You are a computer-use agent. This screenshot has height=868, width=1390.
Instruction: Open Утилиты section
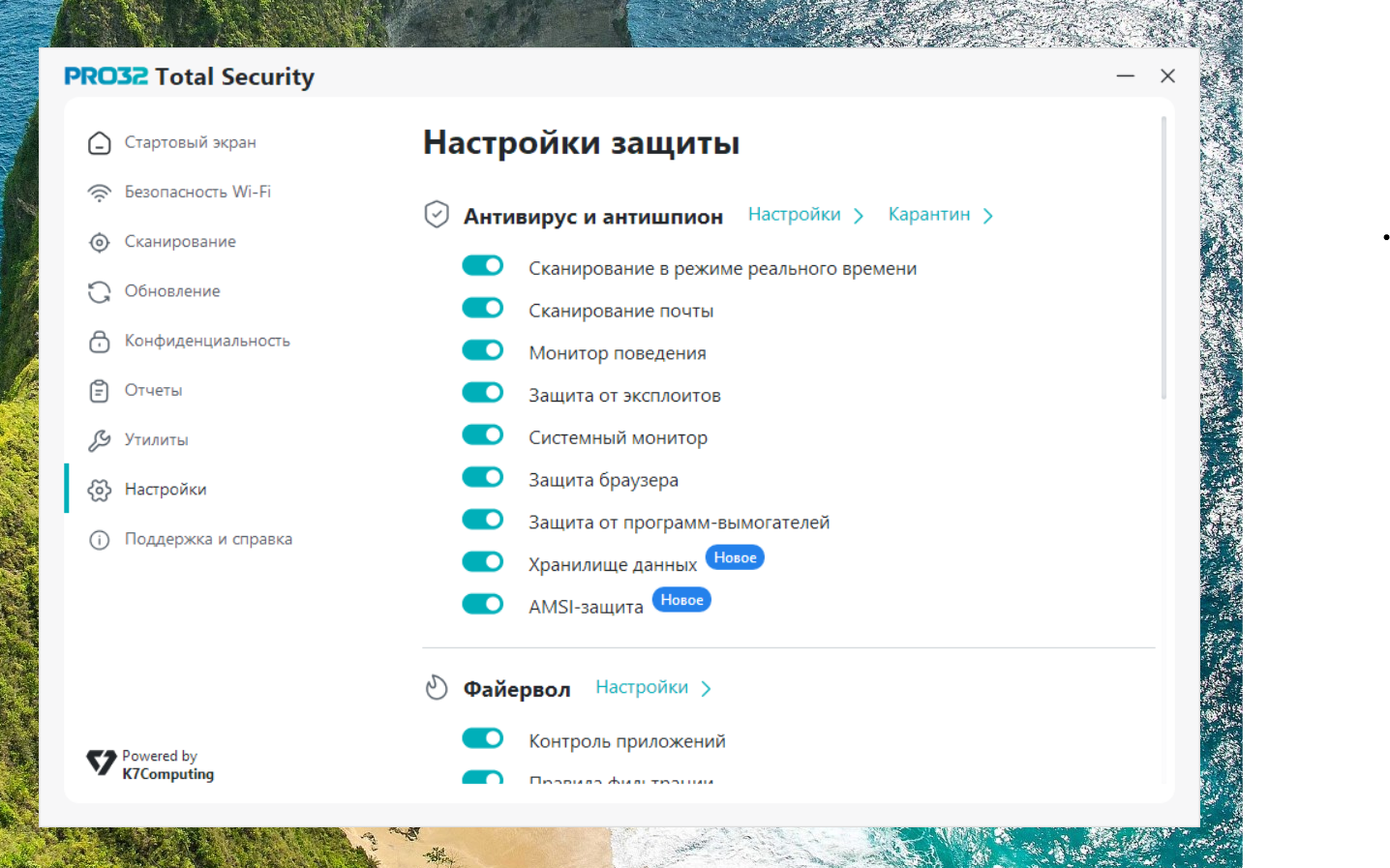[x=156, y=439]
